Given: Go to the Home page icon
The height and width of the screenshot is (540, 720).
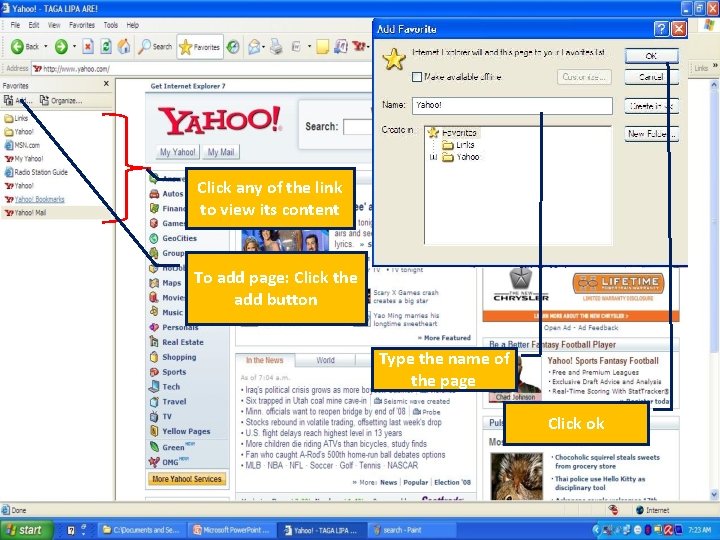Looking at the screenshot, I should coord(124,46).
